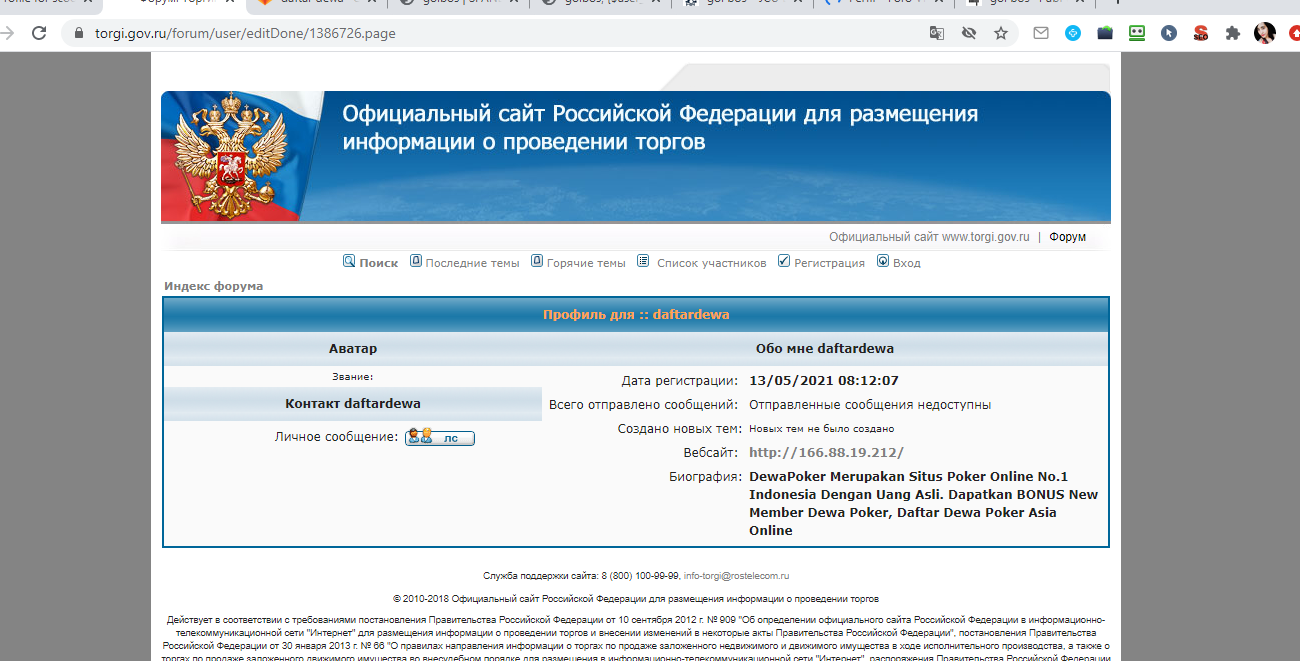Image resolution: width=1300 pixels, height=661 pixels.
Task: Open the mail envelope extension menu
Action: (x=1040, y=32)
